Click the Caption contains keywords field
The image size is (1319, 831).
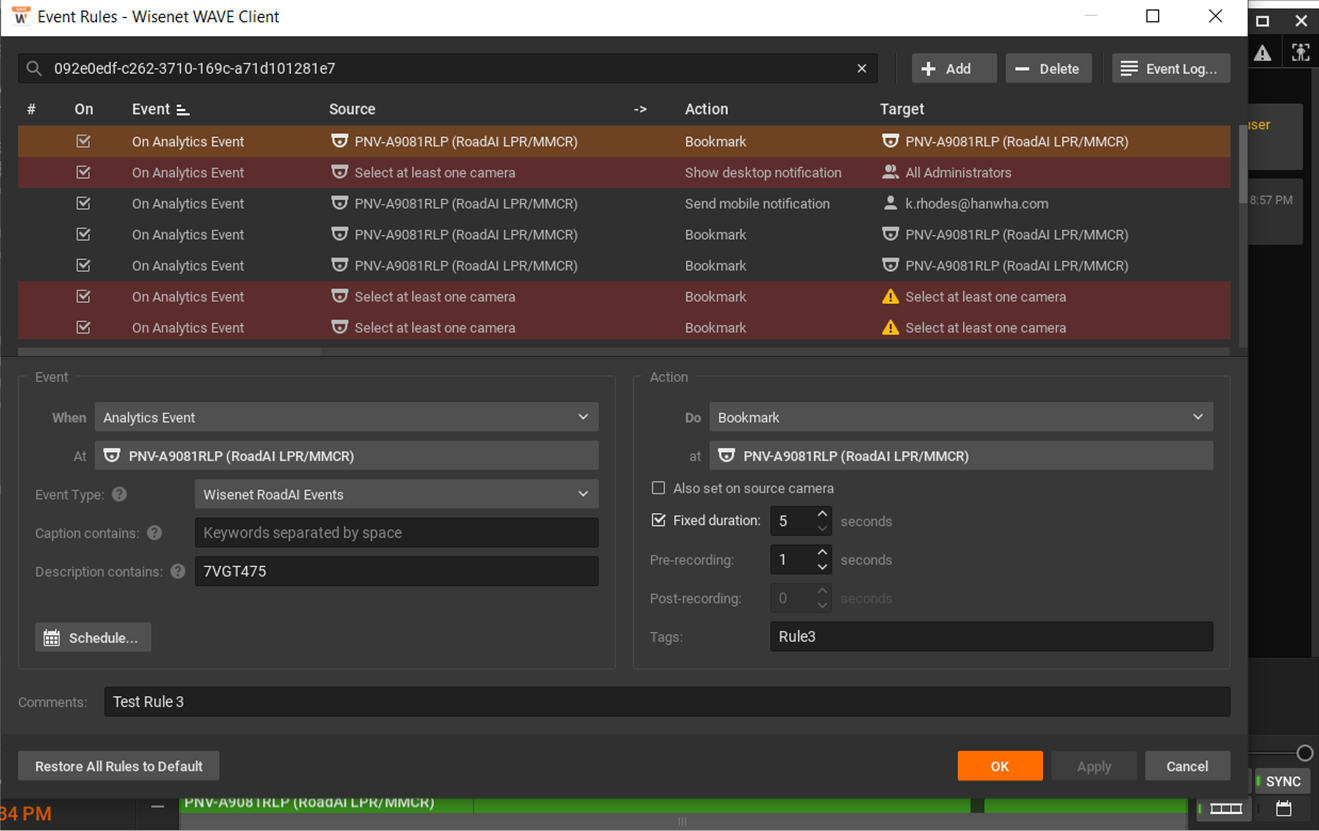396,533
